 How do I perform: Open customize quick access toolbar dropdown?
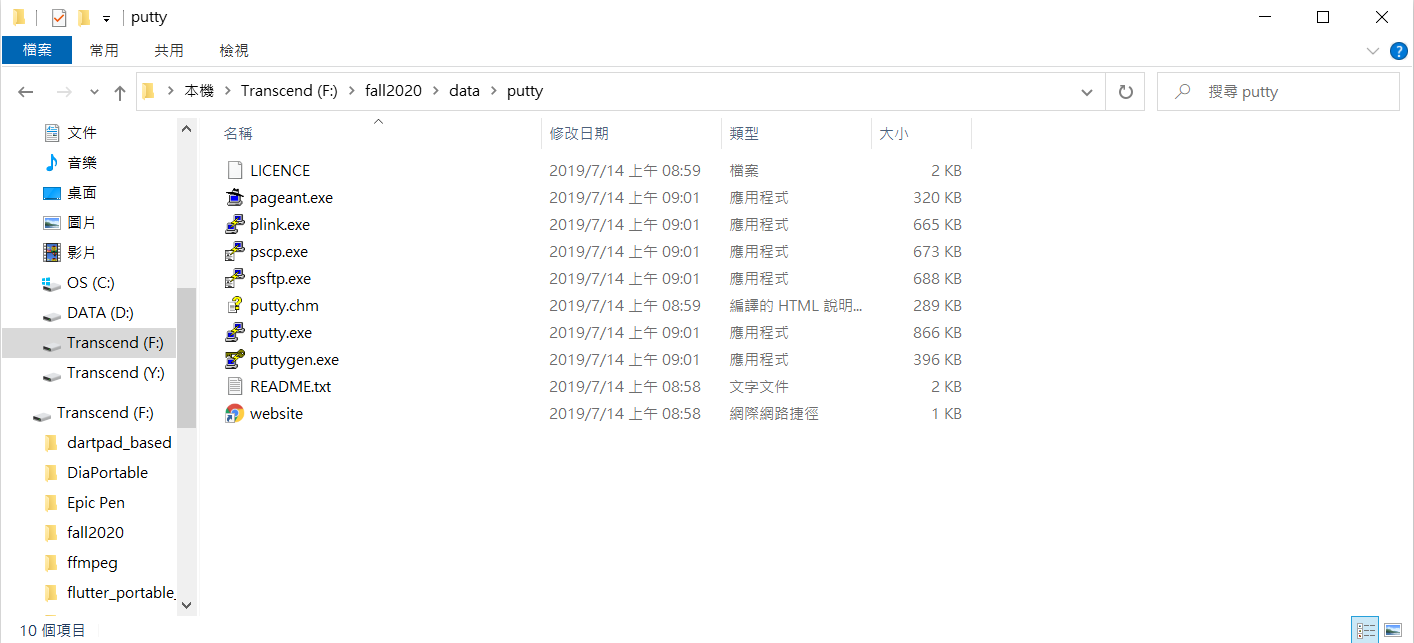[106, 18]
